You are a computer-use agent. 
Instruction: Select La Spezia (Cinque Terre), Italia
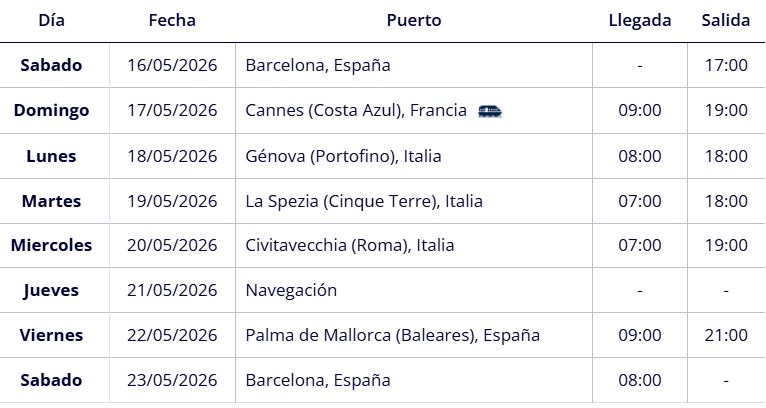pyautogui.click(x=364, y=201)
